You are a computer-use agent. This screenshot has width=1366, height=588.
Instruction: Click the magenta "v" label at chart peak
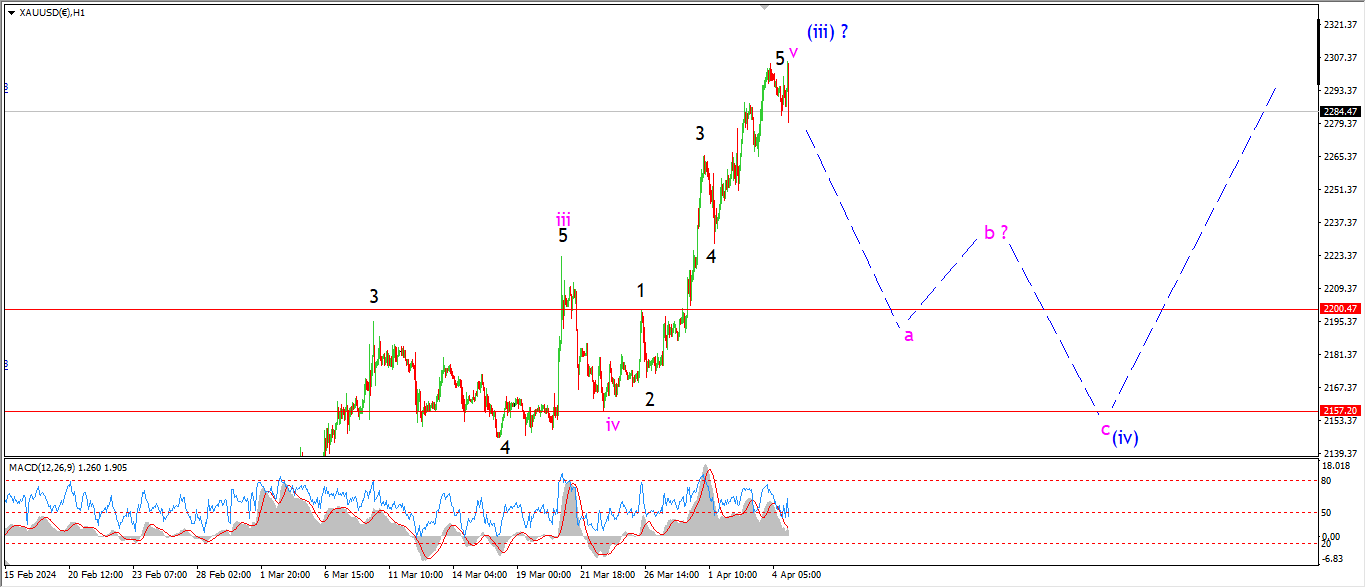793,51
